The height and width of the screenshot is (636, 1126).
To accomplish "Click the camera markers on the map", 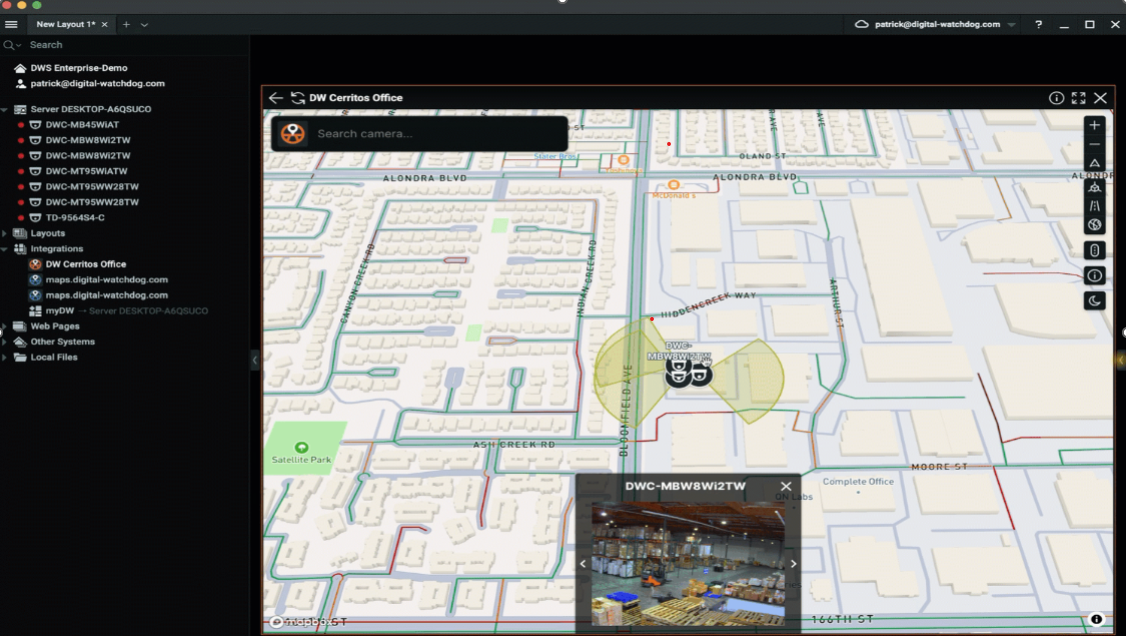I will click(x=688, y=373).
